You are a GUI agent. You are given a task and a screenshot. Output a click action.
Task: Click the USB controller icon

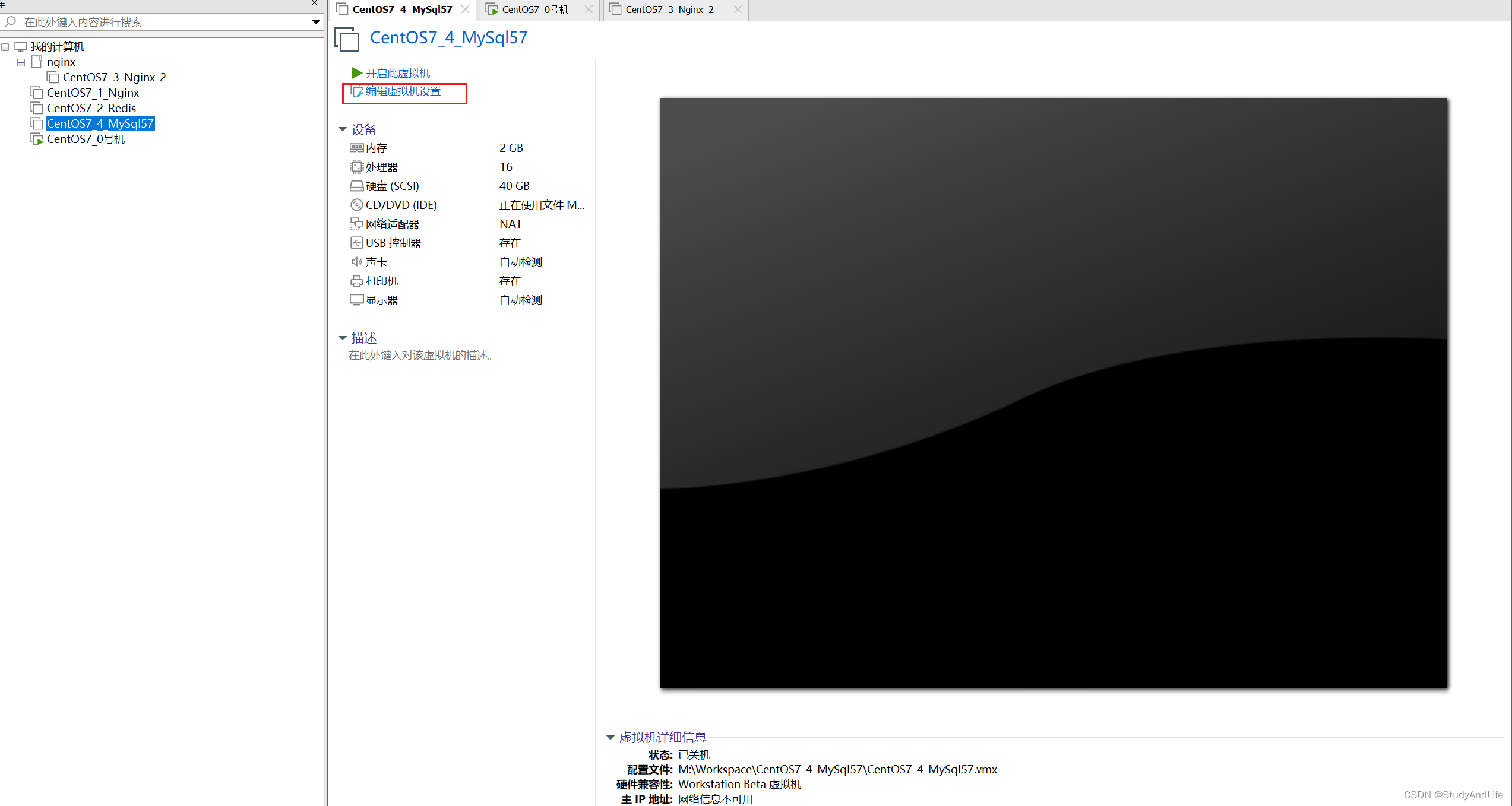[x=356, y=243]
